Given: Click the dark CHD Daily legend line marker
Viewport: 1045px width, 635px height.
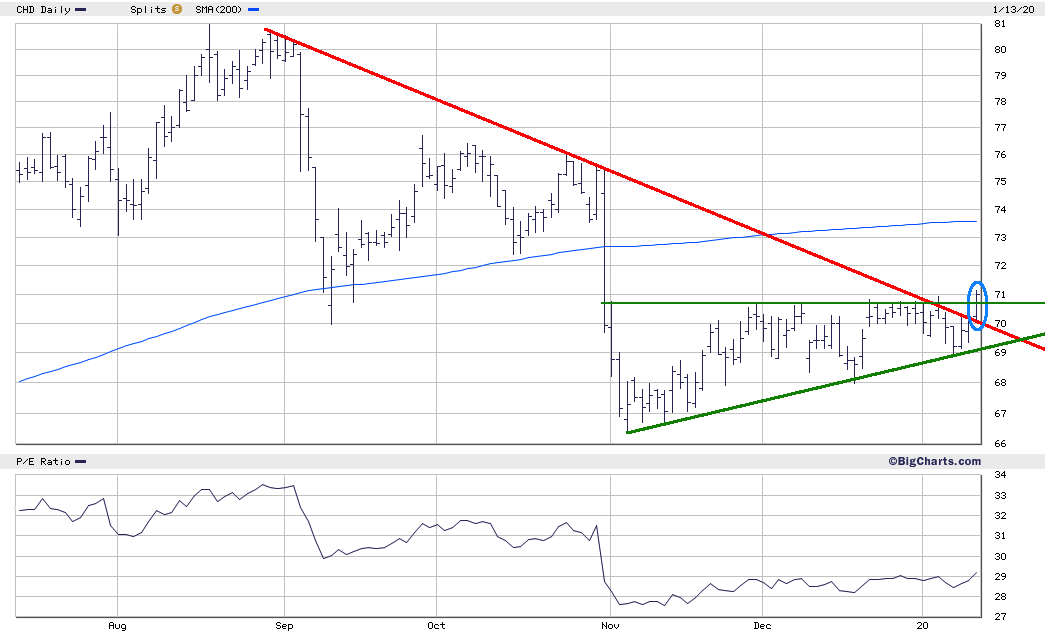Looking at the screenshot, I should (x=81, y=10).
